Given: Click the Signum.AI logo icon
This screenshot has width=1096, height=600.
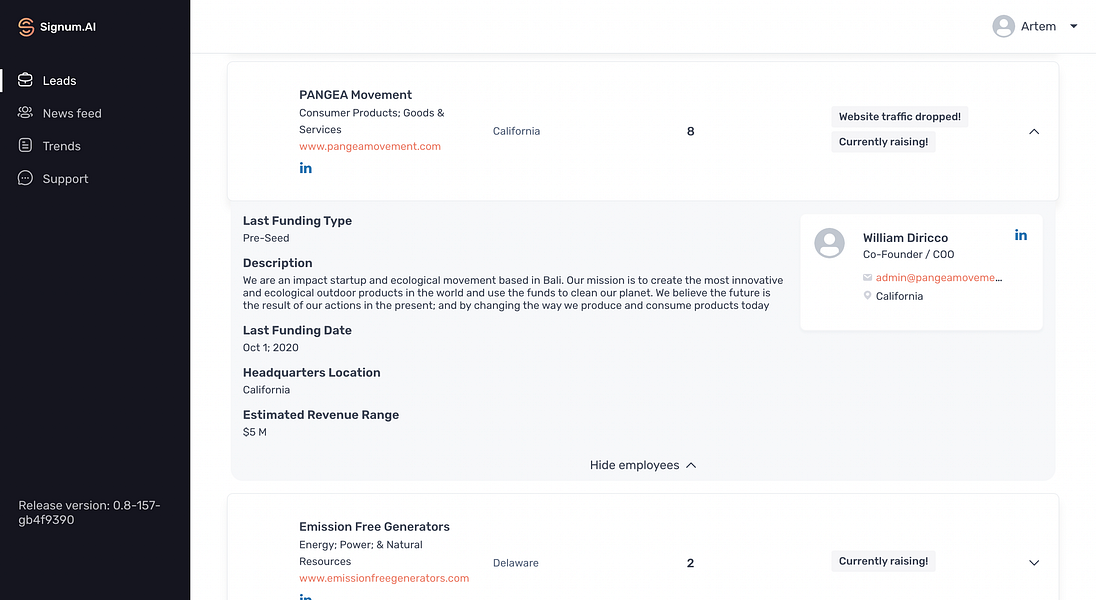Looking at the screenshot, I should (26, 27).
